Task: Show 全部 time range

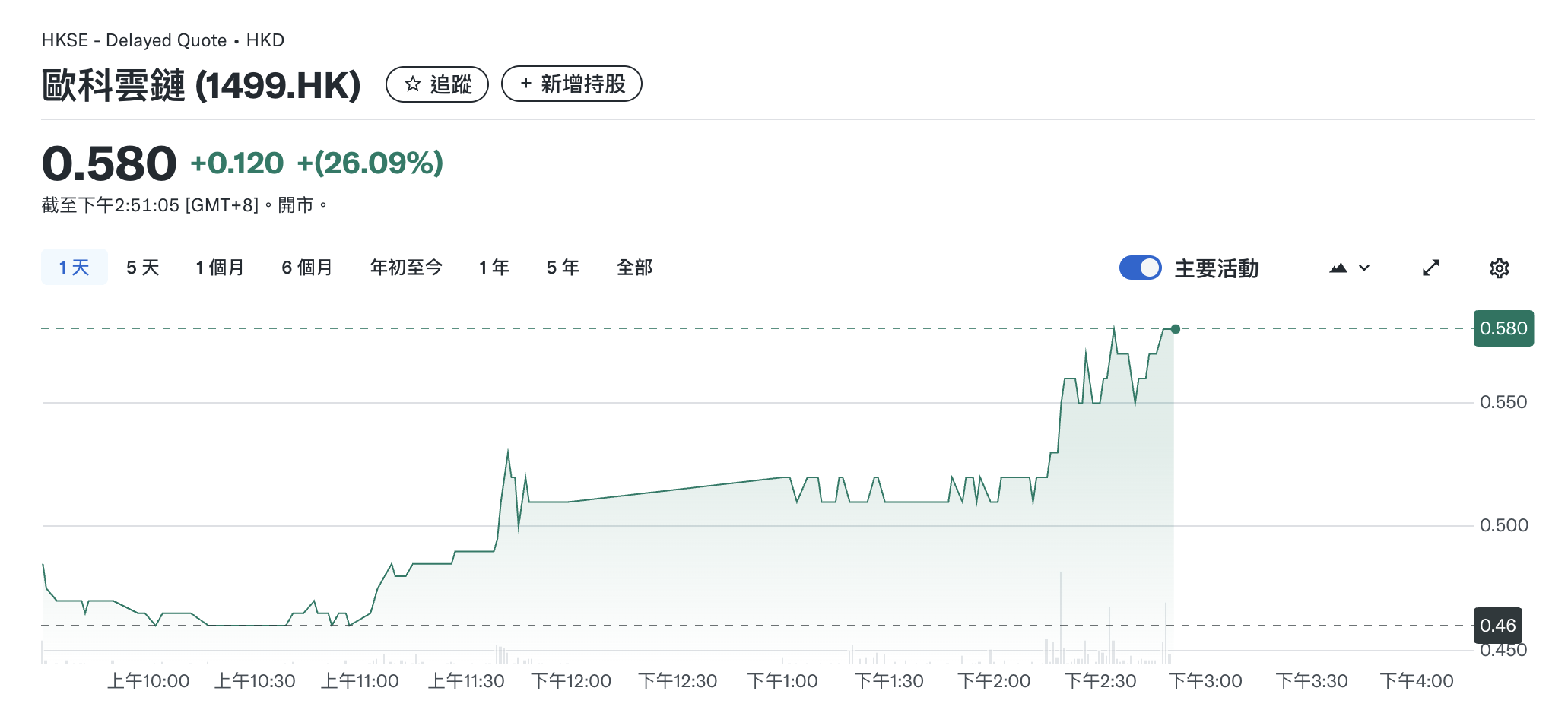Action: 634,267
